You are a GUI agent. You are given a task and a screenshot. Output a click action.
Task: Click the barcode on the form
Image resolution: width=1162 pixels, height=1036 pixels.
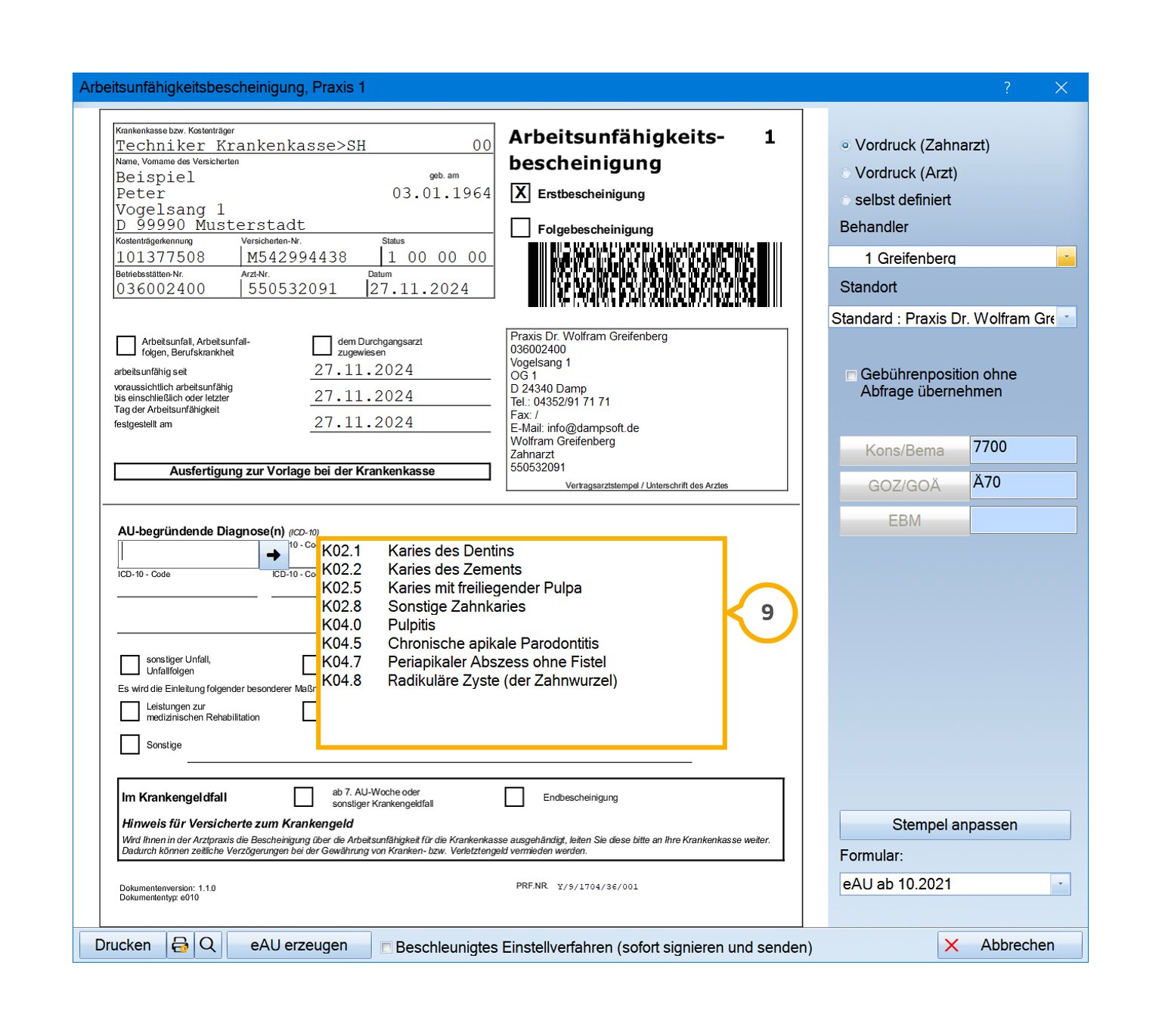655,275
